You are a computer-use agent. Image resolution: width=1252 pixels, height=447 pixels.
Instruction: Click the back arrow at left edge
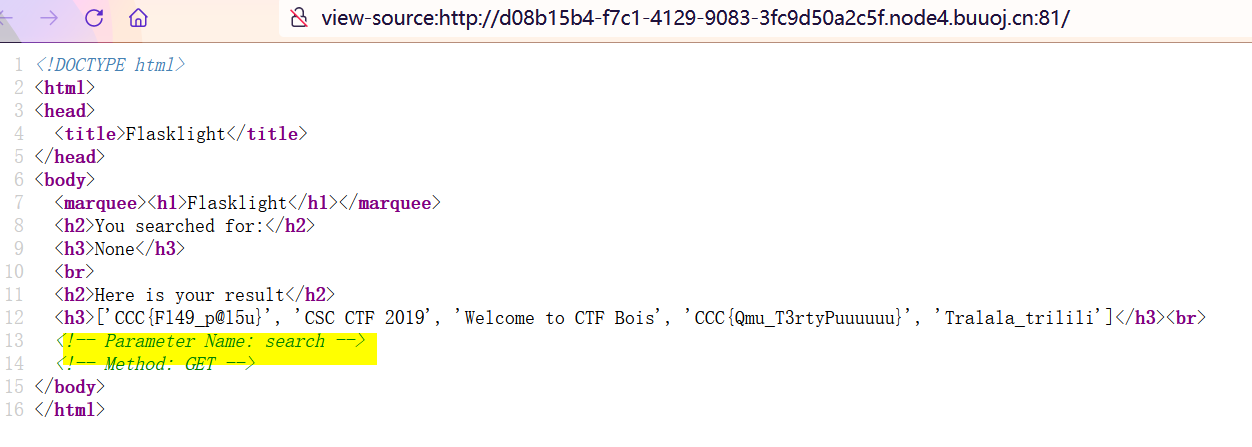coord(7,18)
